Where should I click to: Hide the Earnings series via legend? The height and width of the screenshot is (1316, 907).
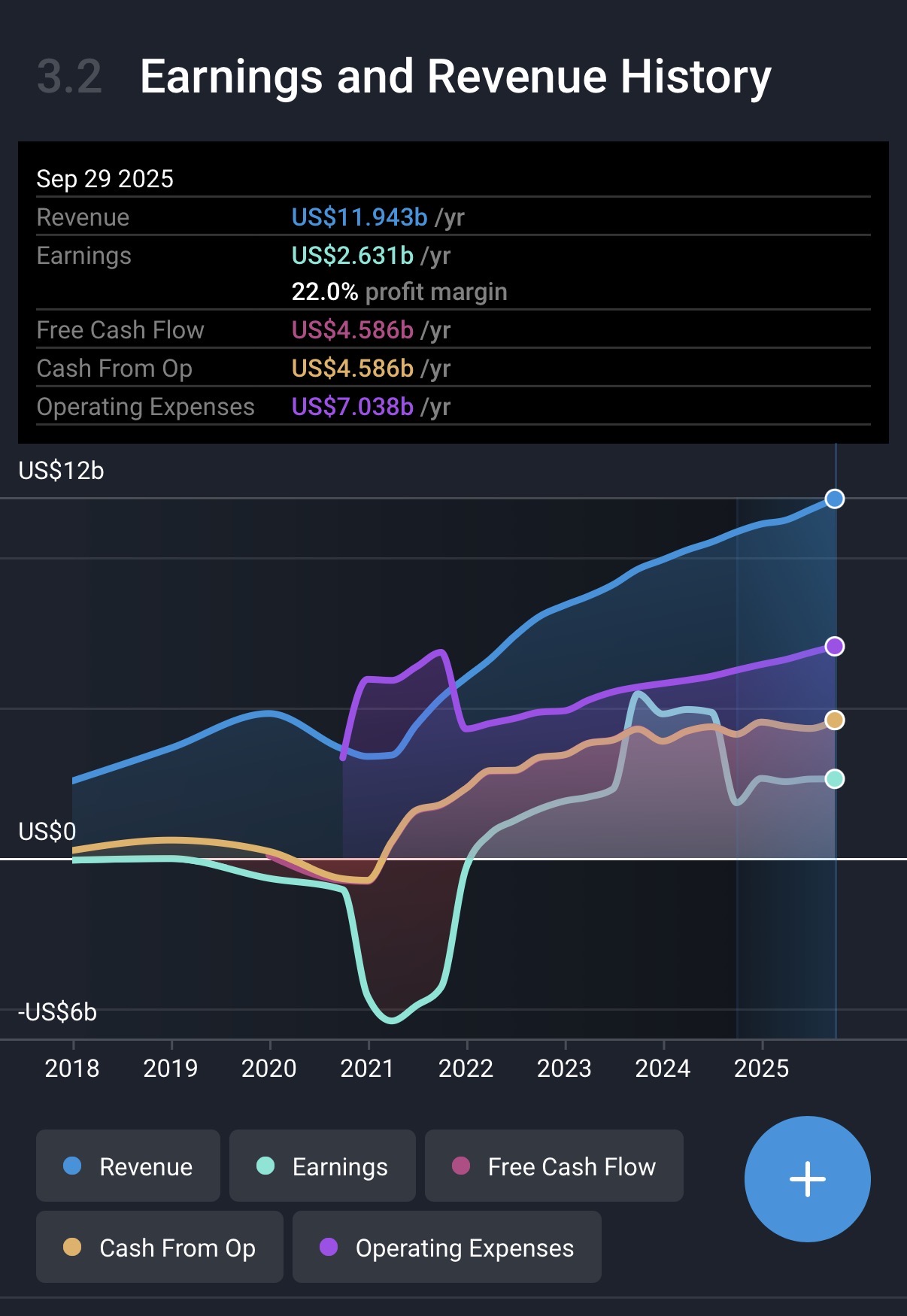point(322,1166)
